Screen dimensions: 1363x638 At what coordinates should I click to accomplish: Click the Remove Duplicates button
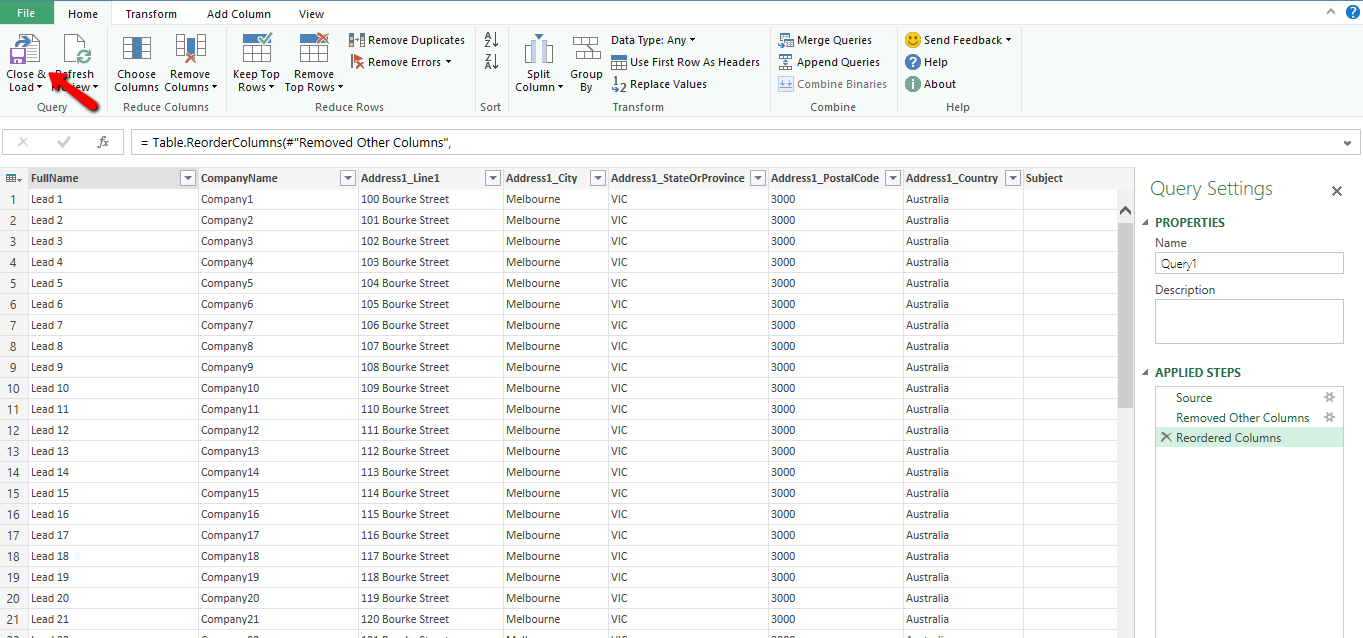[407, 40]
